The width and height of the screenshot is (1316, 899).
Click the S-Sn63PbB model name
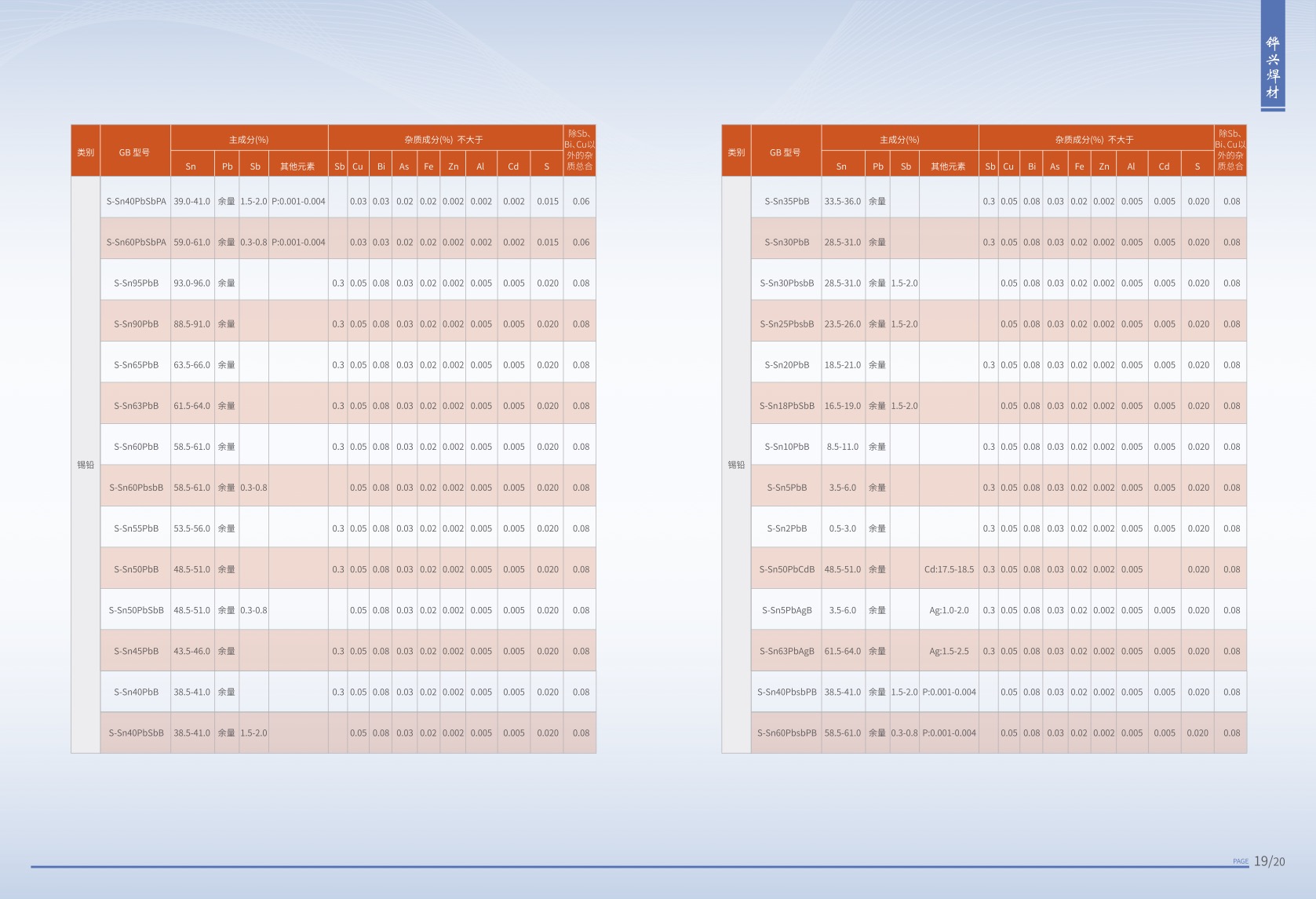pyautogui.click(x=136, y=406)
